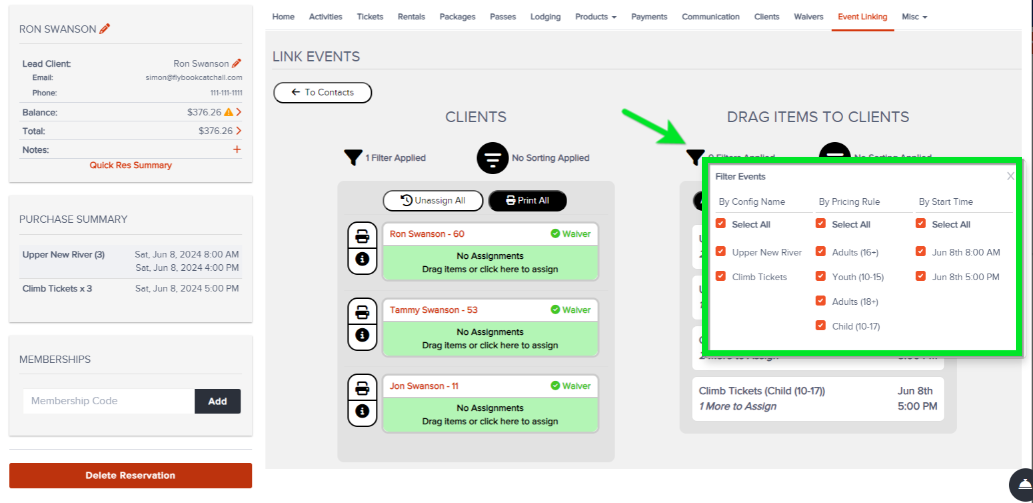Click Ron Swanson's assignment drop area

point(490,263)
